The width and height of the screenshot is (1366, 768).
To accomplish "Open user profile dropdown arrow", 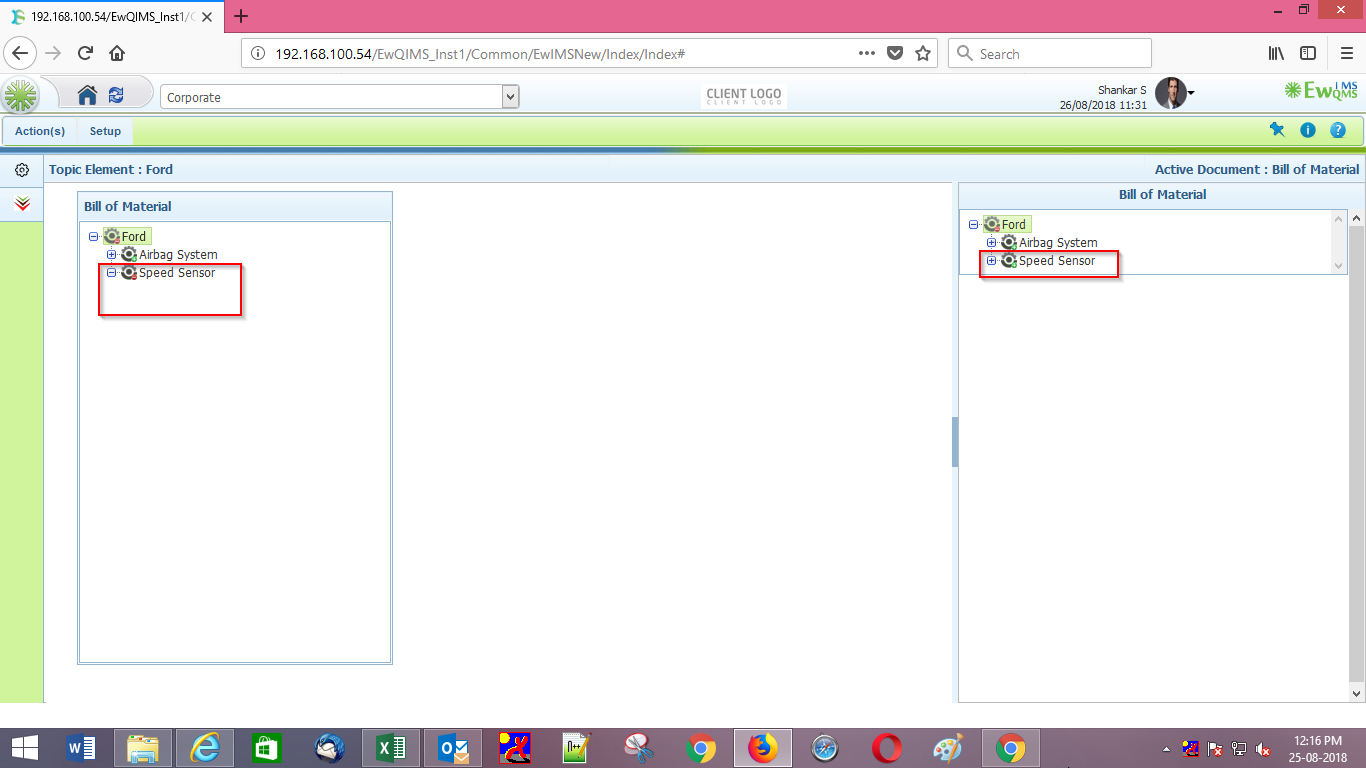I will 1190,94.
